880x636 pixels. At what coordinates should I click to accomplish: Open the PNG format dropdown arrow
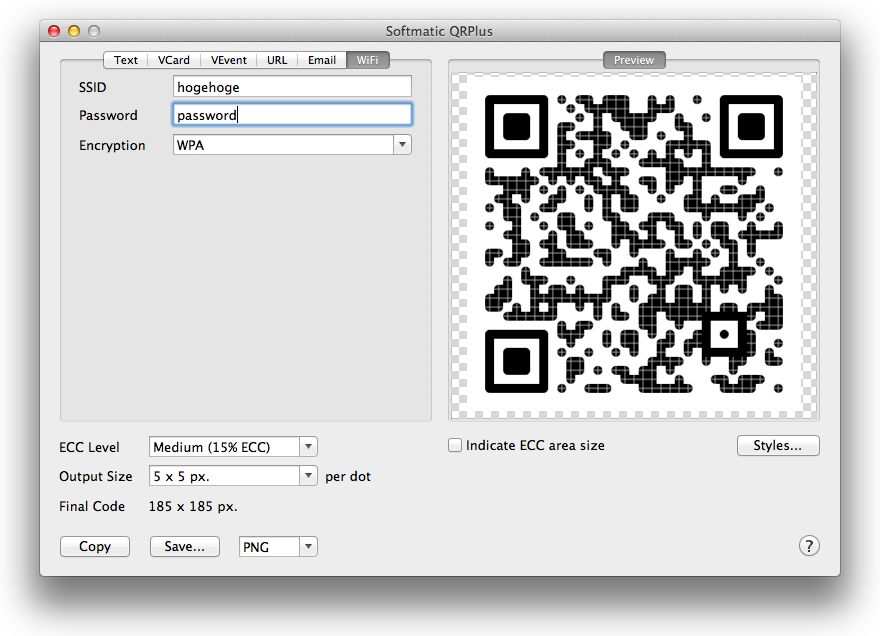pos(308,546)
